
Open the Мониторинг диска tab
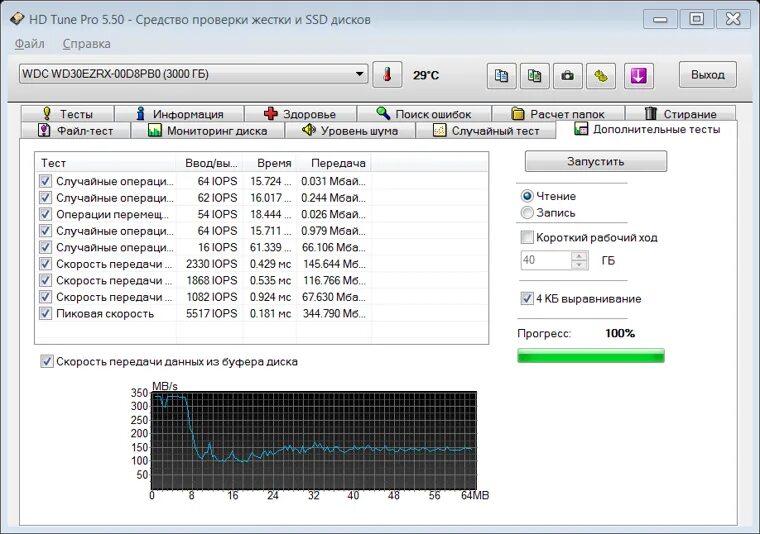pos(207,131)
